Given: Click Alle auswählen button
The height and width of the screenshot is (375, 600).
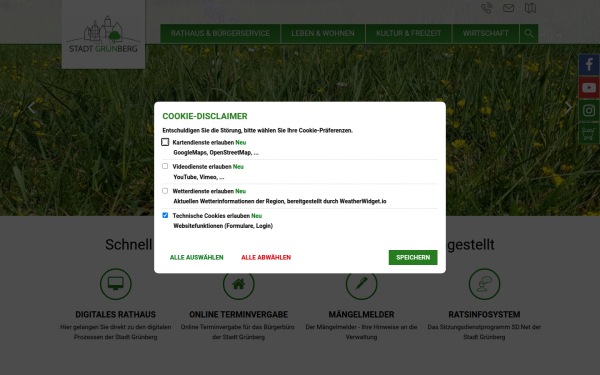Looking at the screenshot, I should [x=197, y=258].
